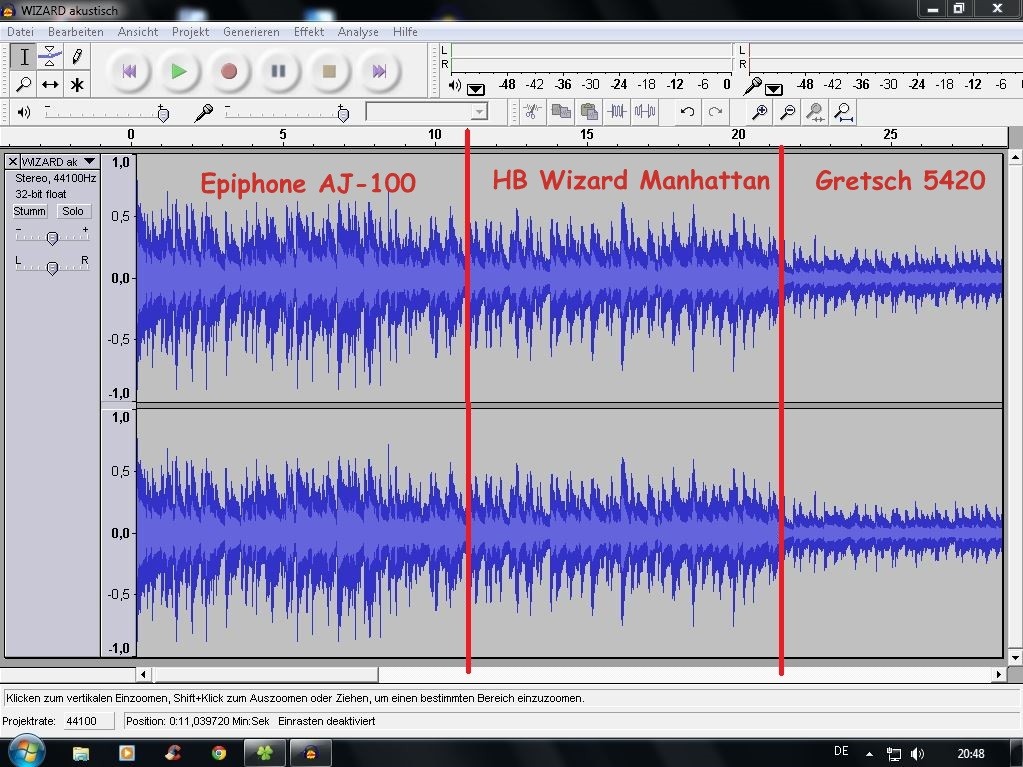Open the Hilfe menu
The image size is (1023, 767).
tap(405, 31)
